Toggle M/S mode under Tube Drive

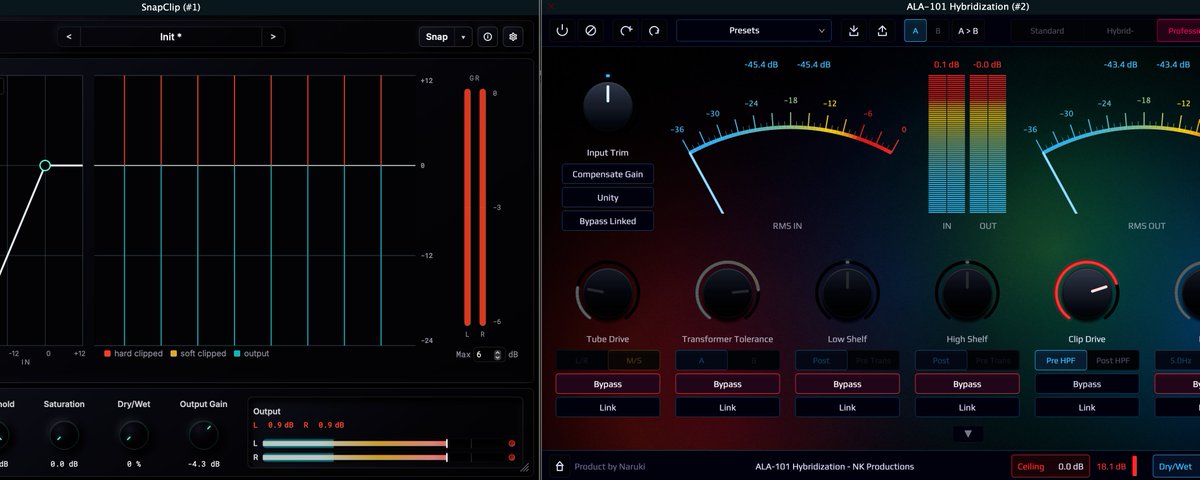633,360
